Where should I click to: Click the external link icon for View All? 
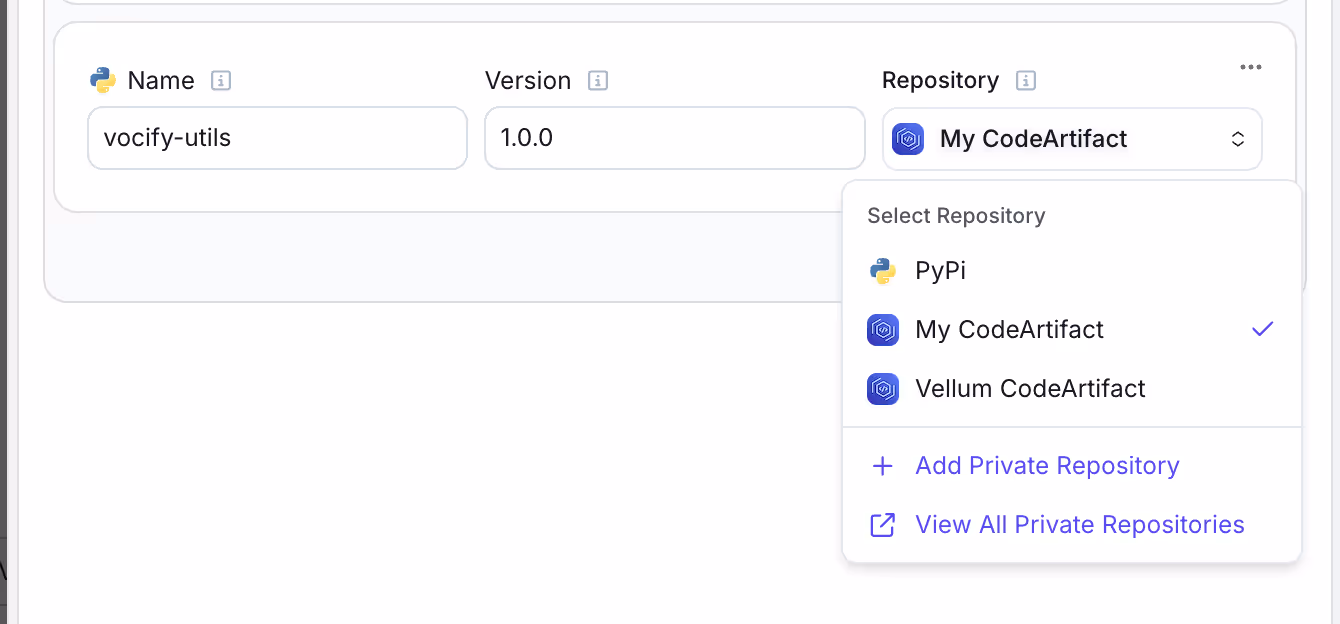point(882,525)
